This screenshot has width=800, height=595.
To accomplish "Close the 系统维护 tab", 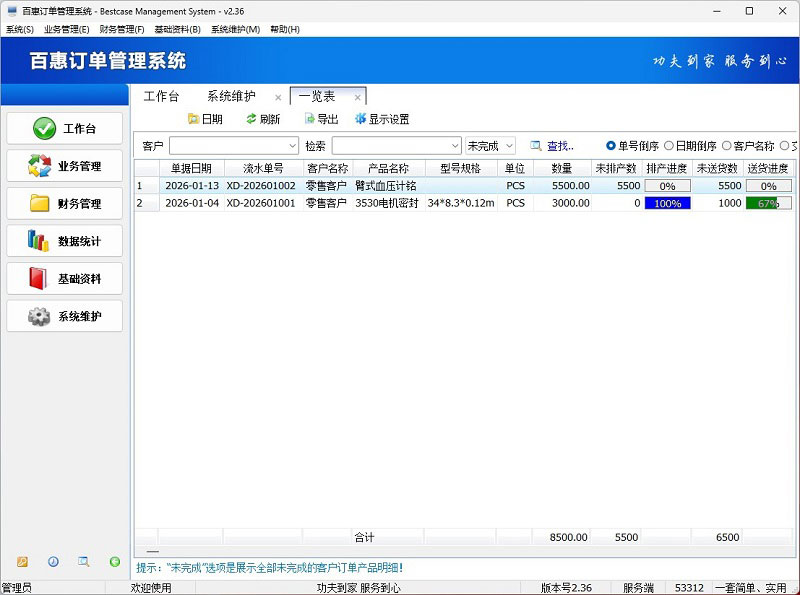I will click(278, 97).
